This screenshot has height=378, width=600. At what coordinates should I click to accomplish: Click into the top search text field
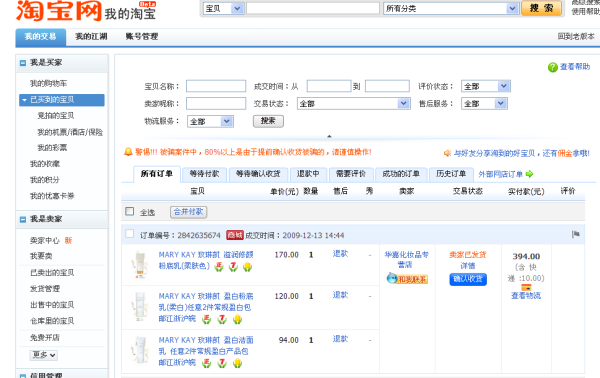pyautogui.click(x=313, y=8)
